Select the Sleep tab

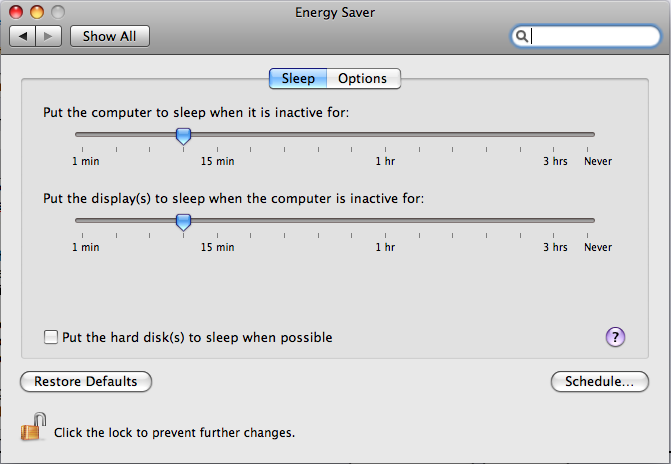298,79
